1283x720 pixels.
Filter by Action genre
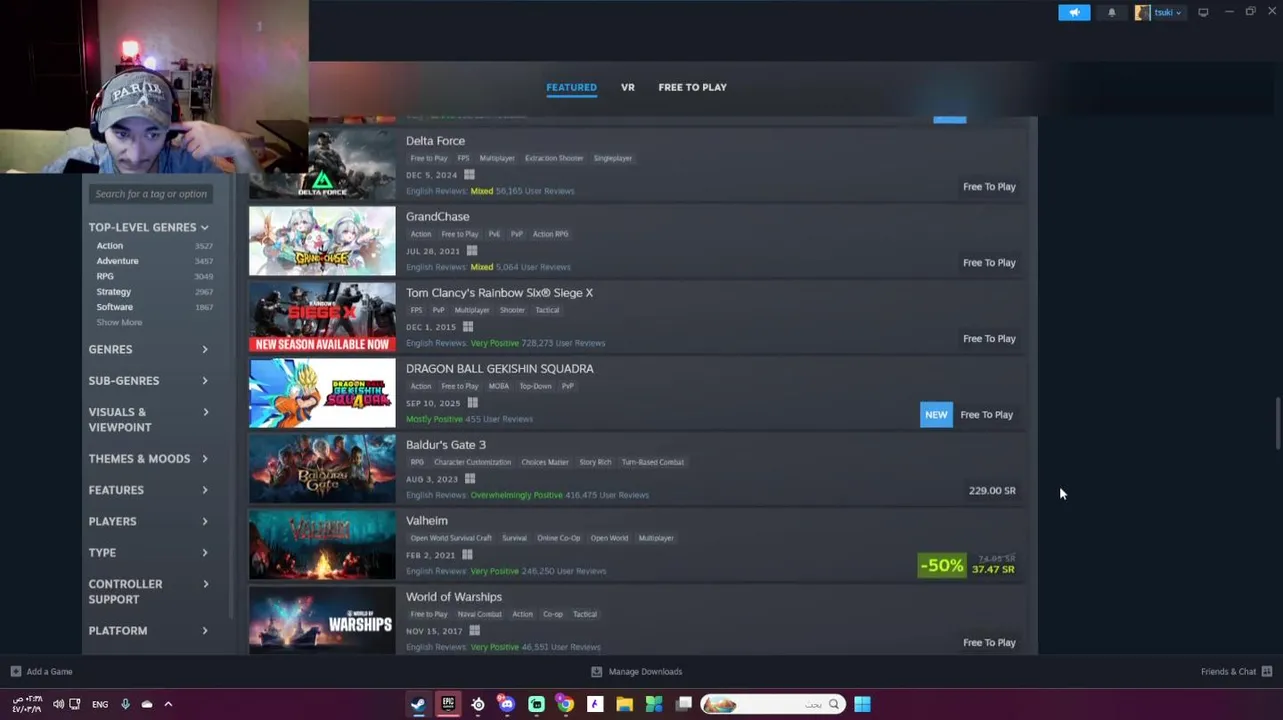110,246
